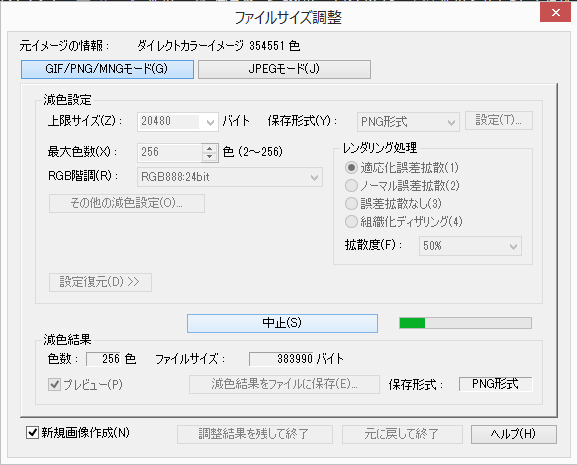Click the green progress bar
This screenshot has height=465, width=577.
pyautogui.click(x=466, y=323)
